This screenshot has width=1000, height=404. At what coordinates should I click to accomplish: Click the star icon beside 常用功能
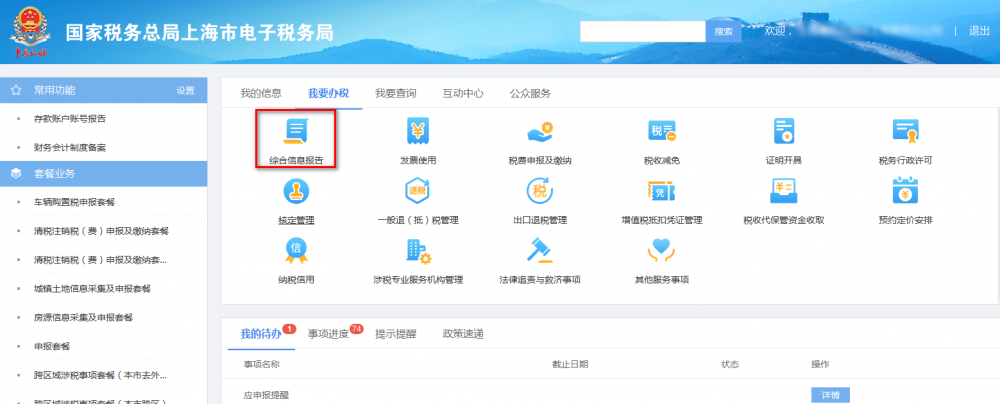(x=16, y=90)
